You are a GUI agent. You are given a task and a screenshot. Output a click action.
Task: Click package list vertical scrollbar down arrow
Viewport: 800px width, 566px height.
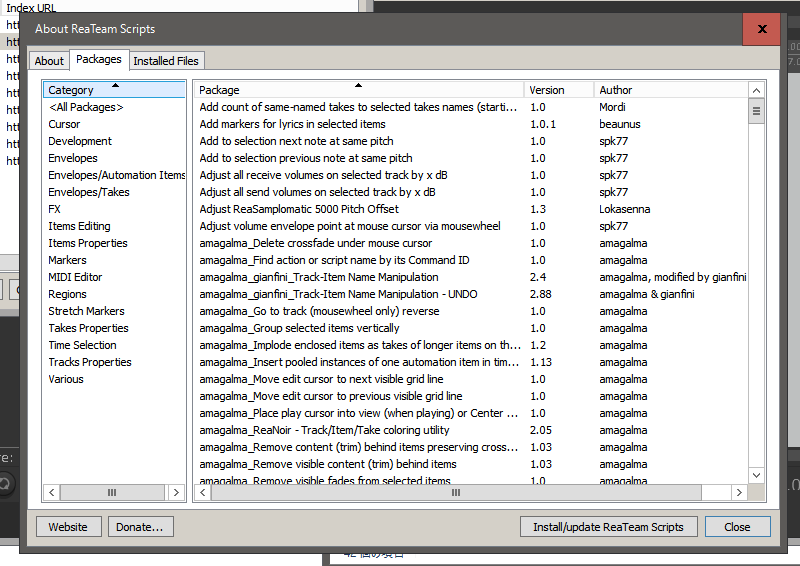coord(757,476)
